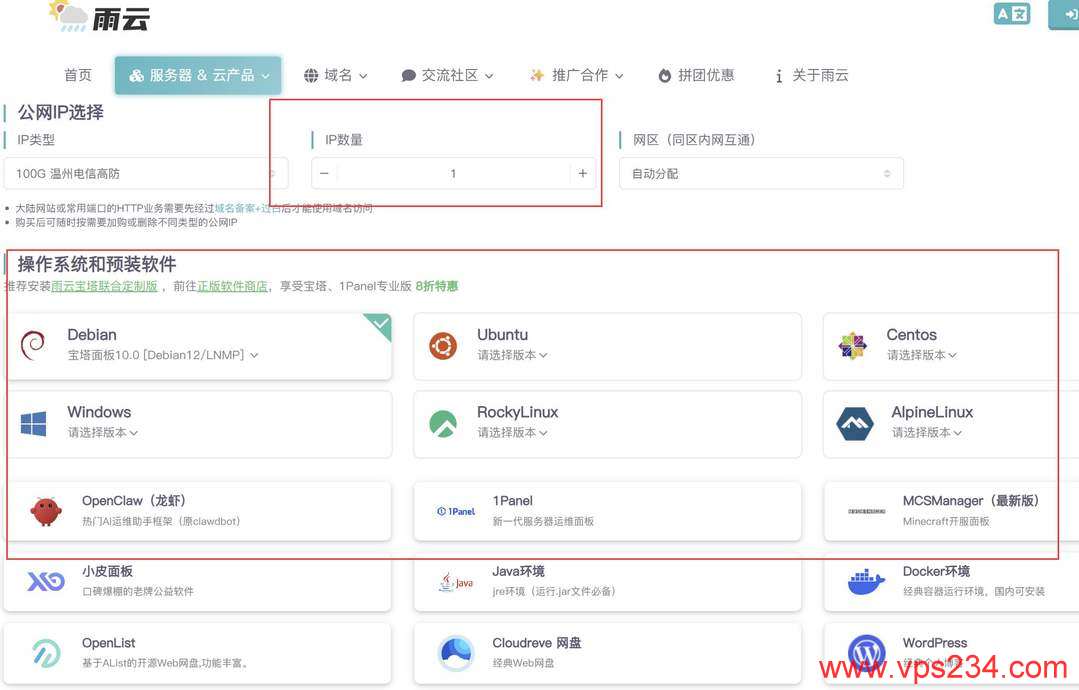Screen dimensions: 1079x690
Task: Click the 小皮面板 XP logo icon
Action: [x=46, y=581]
